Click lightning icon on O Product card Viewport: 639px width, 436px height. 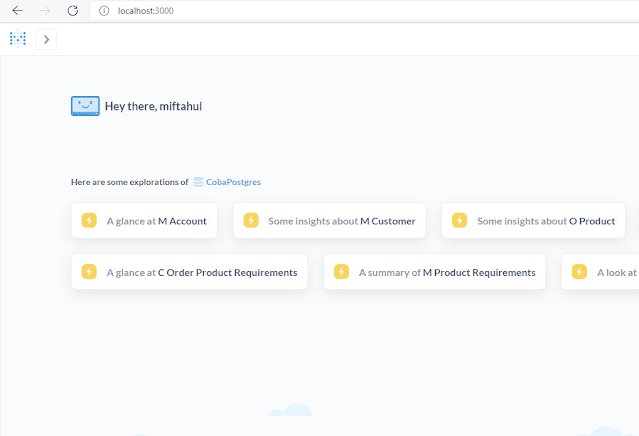point(459,220)
